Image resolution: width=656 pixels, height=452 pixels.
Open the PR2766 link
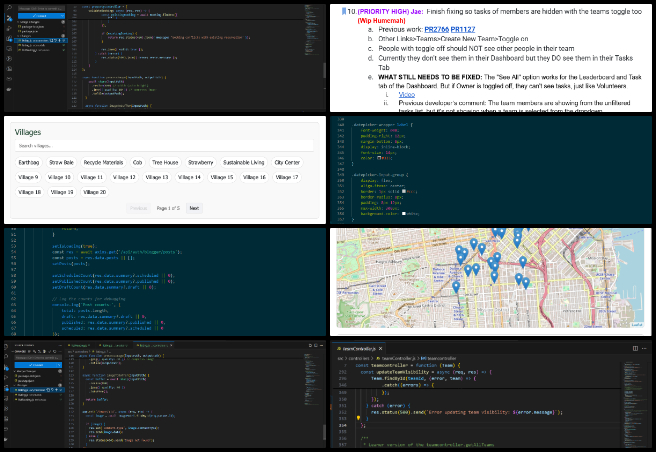436,29
